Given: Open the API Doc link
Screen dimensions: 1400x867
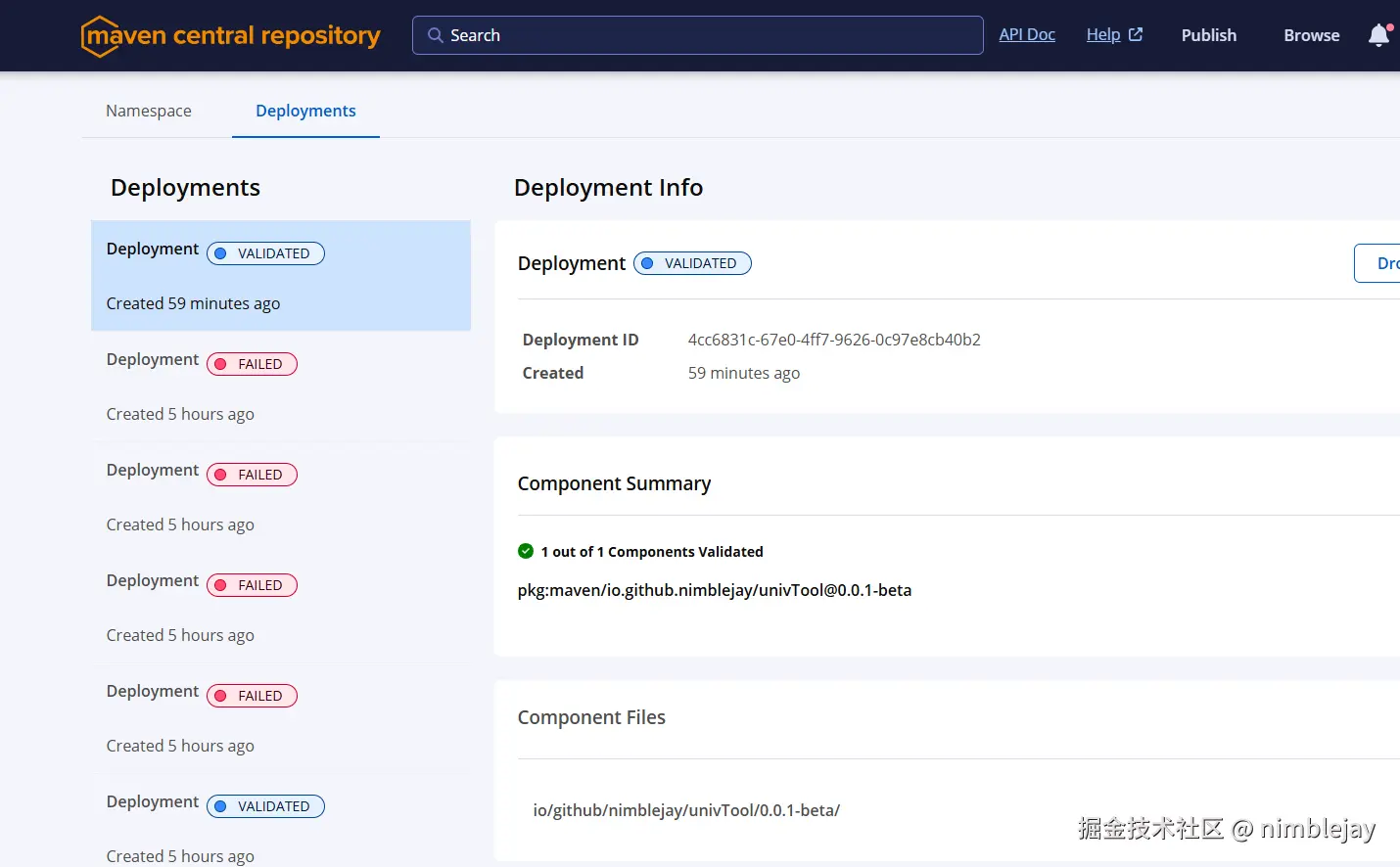Looking at the screenshot, I should pos(1027,34).
